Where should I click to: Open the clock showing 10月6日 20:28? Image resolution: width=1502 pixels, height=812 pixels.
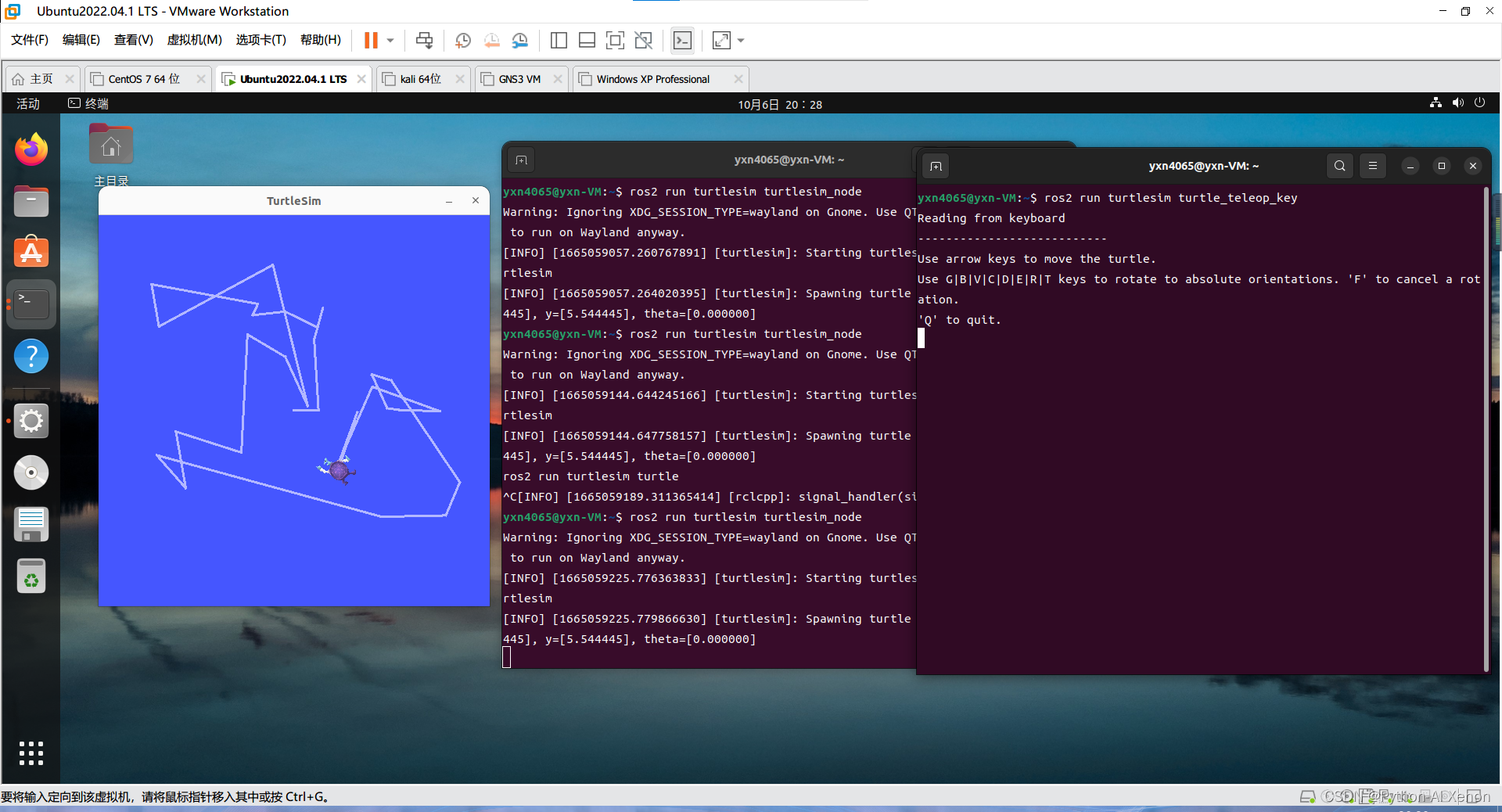(780, 104)
